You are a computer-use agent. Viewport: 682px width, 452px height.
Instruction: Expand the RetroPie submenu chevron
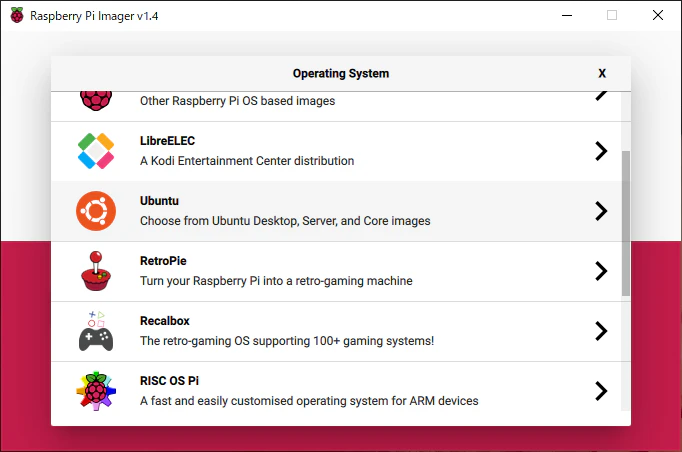point(601,271)
